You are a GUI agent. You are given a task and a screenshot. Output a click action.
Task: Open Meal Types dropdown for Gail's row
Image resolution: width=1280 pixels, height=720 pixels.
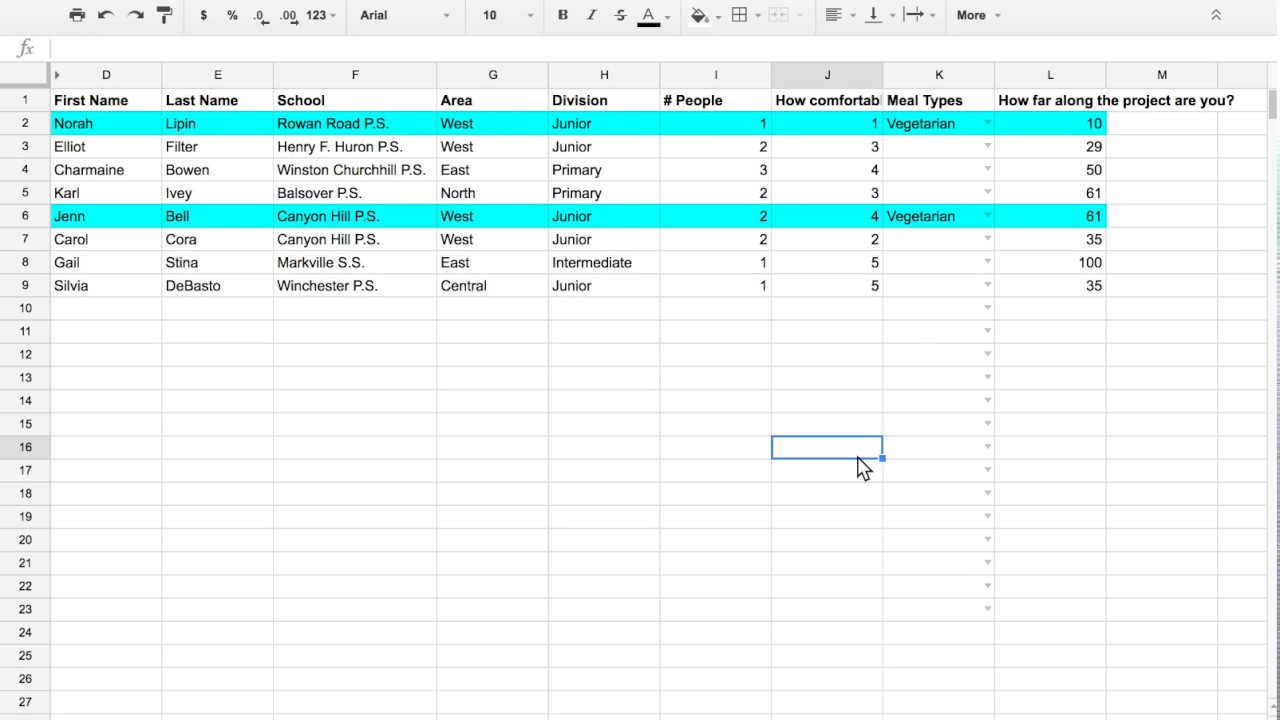tap(987, 262)
